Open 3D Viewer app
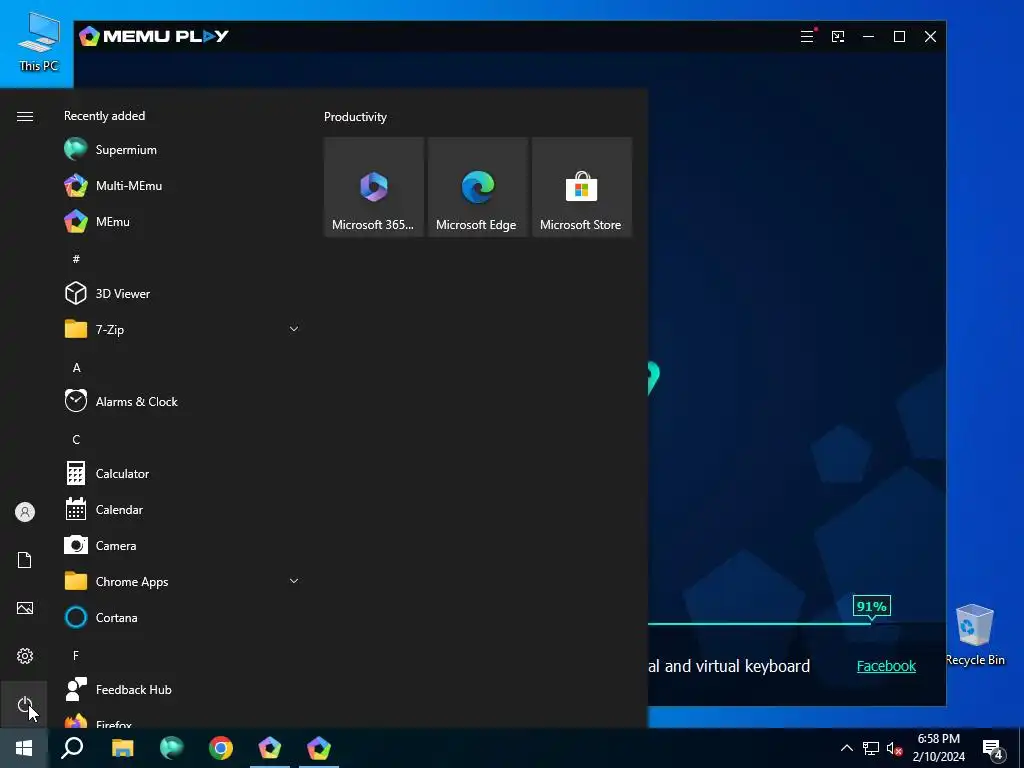The width and height of the screenshot is (1024, 768). 182,293
